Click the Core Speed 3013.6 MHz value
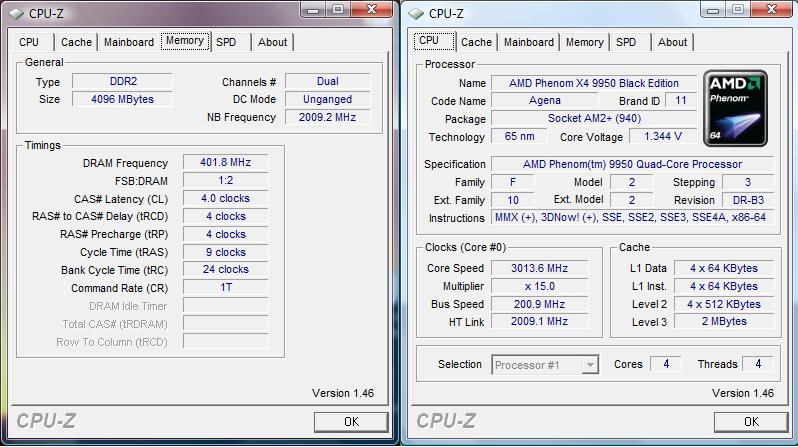798x447 pixels. (x=539, y=268)
